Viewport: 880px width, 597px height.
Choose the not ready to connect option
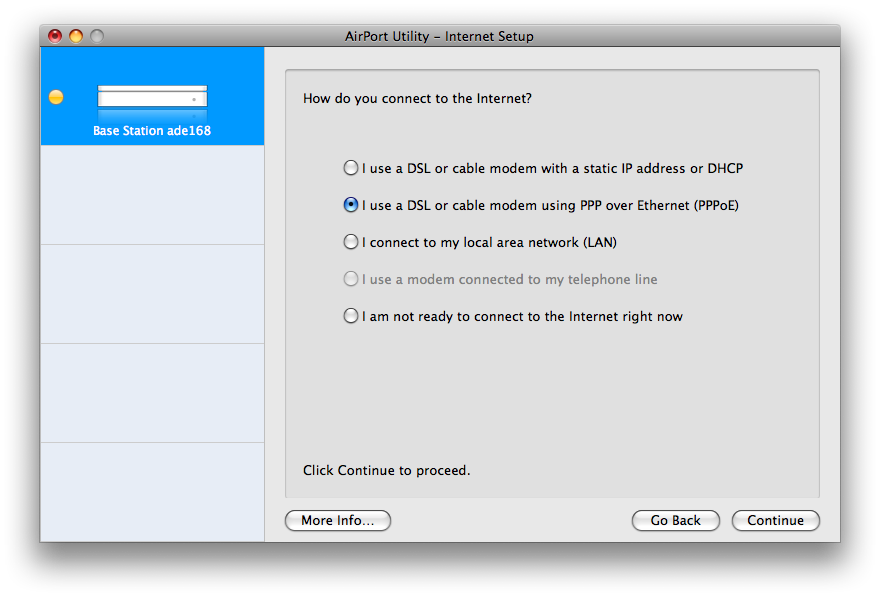351,316
